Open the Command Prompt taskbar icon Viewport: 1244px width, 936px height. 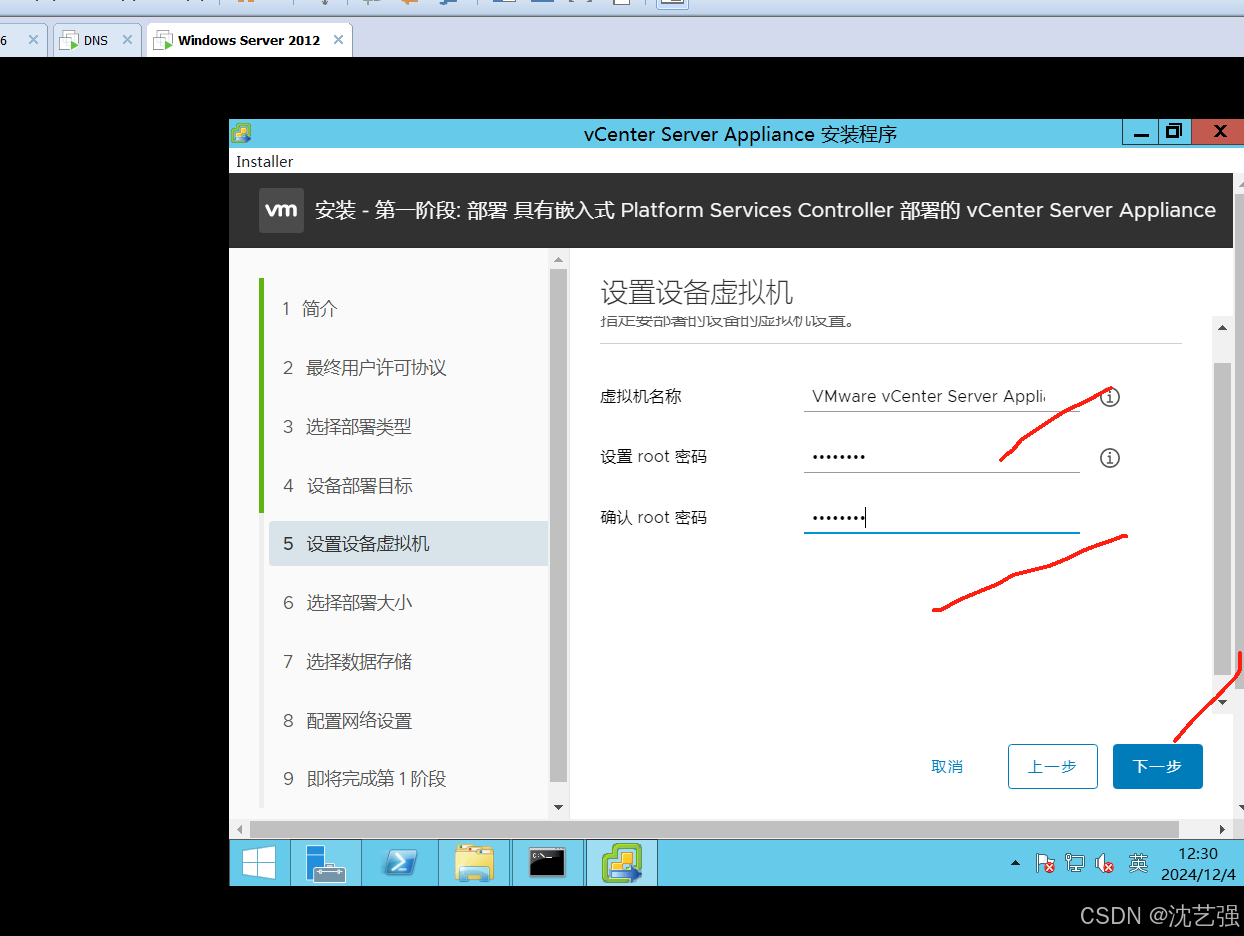547,863
